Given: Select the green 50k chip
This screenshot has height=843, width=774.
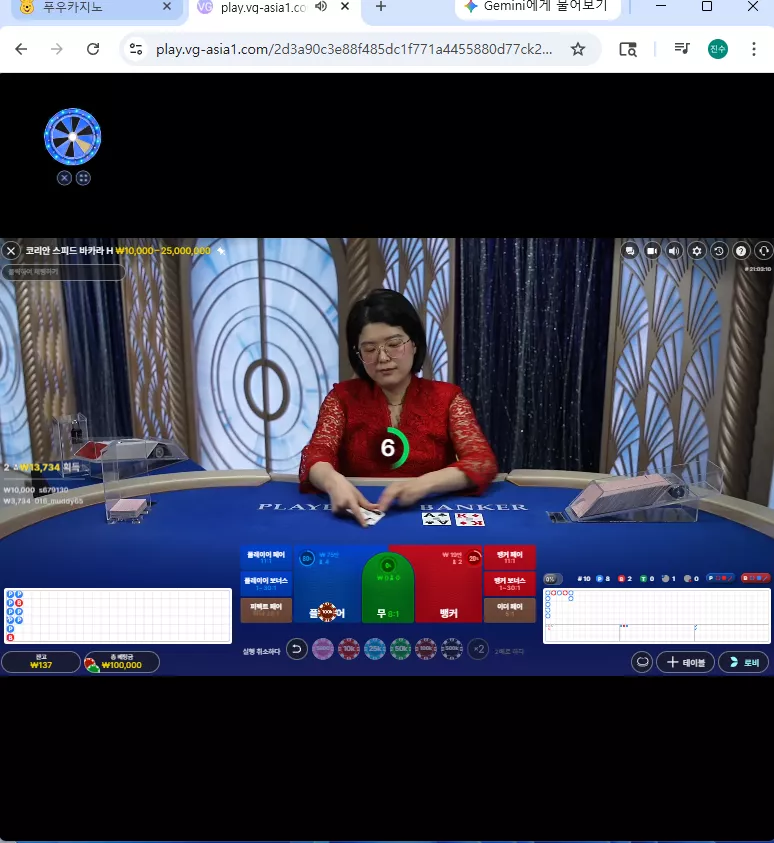Looking at the screenshot, I should (x=400, y=649).
